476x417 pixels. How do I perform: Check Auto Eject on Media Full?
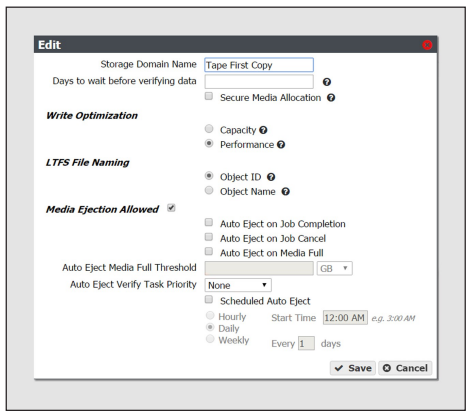[x=209, y=251]
